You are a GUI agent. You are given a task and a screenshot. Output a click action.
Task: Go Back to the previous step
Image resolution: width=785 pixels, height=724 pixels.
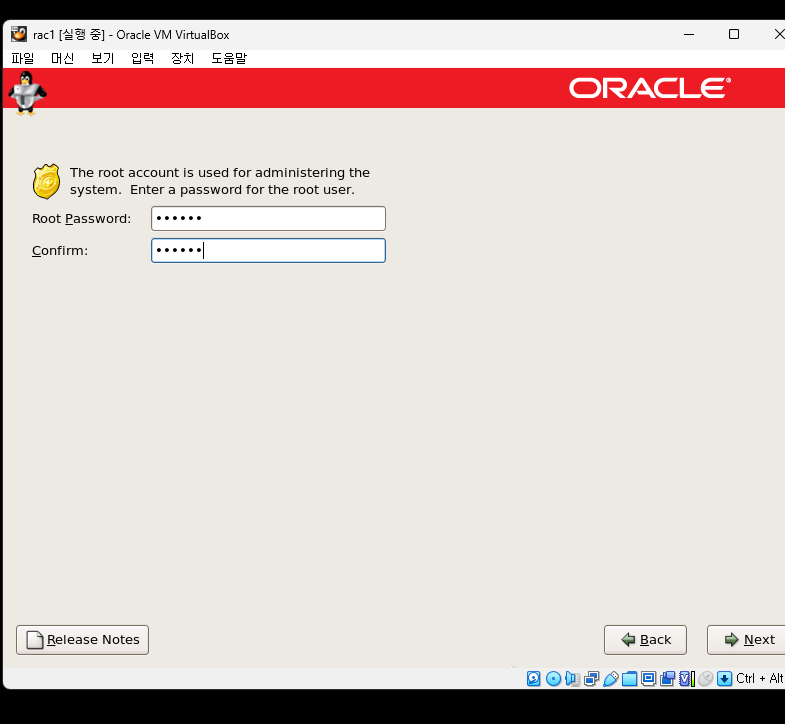[x=645, y=640]
